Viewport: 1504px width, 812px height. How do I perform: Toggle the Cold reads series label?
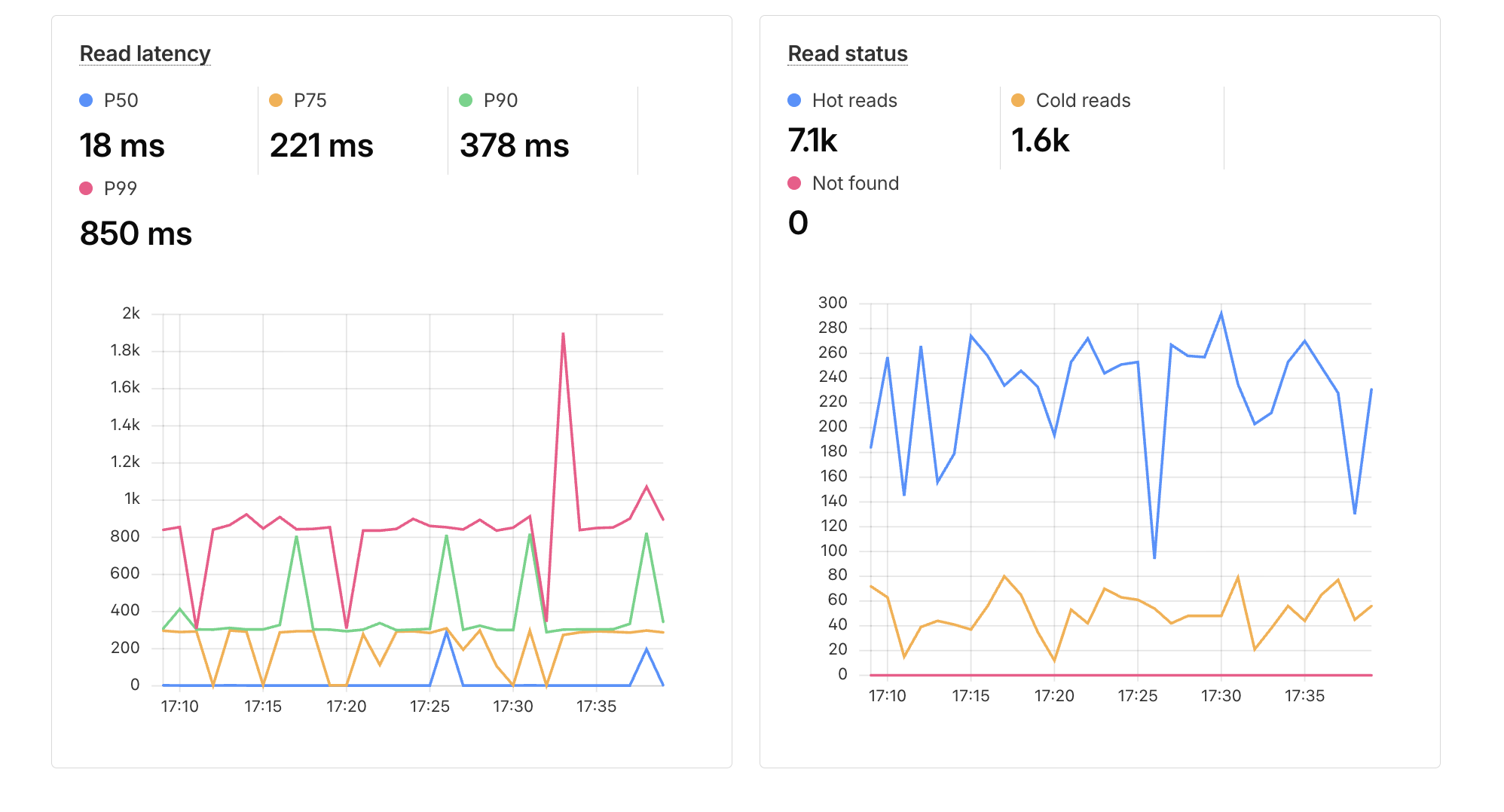(x=1083, y=100)
